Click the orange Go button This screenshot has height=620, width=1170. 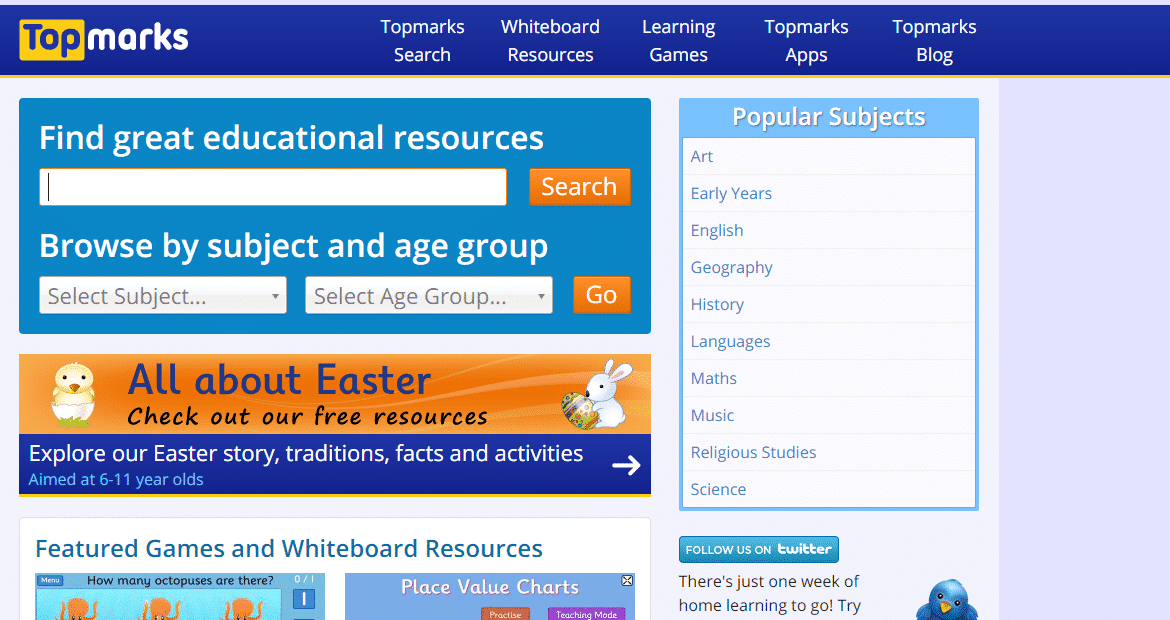click(x=601, y=295)
